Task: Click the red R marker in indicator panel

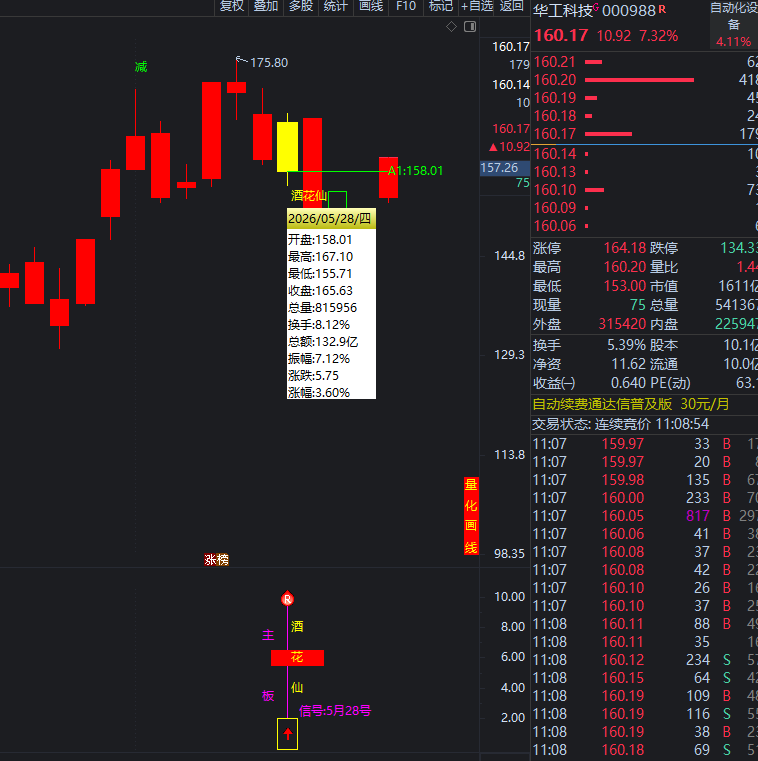Action: coord(287,599)
